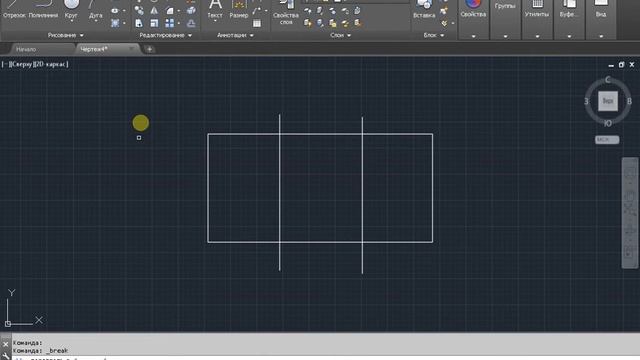Click the Stretch tool icon
This screenshot has width=640, height=360.
coord(139,23)
